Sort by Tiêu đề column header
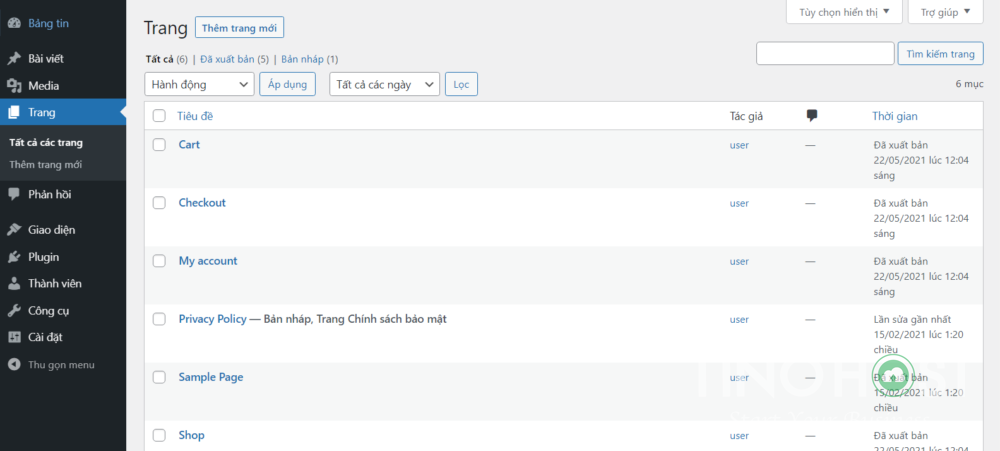 pyautogui.click(x=195, y=116)
